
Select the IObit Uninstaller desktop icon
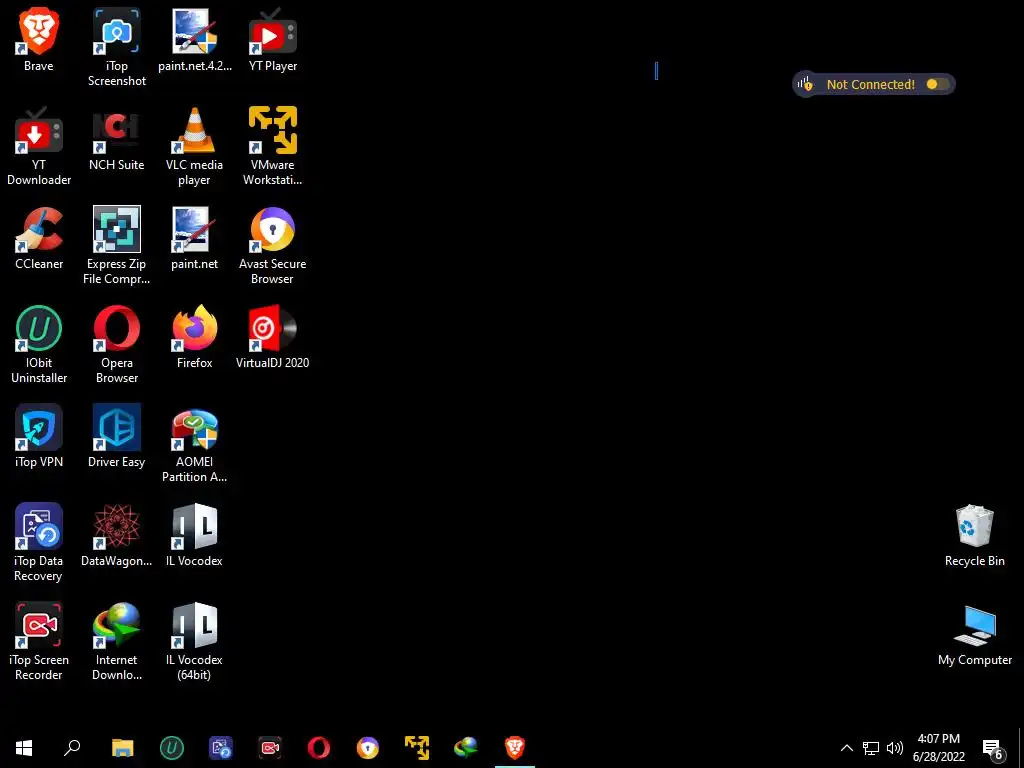tap(39, 345)
